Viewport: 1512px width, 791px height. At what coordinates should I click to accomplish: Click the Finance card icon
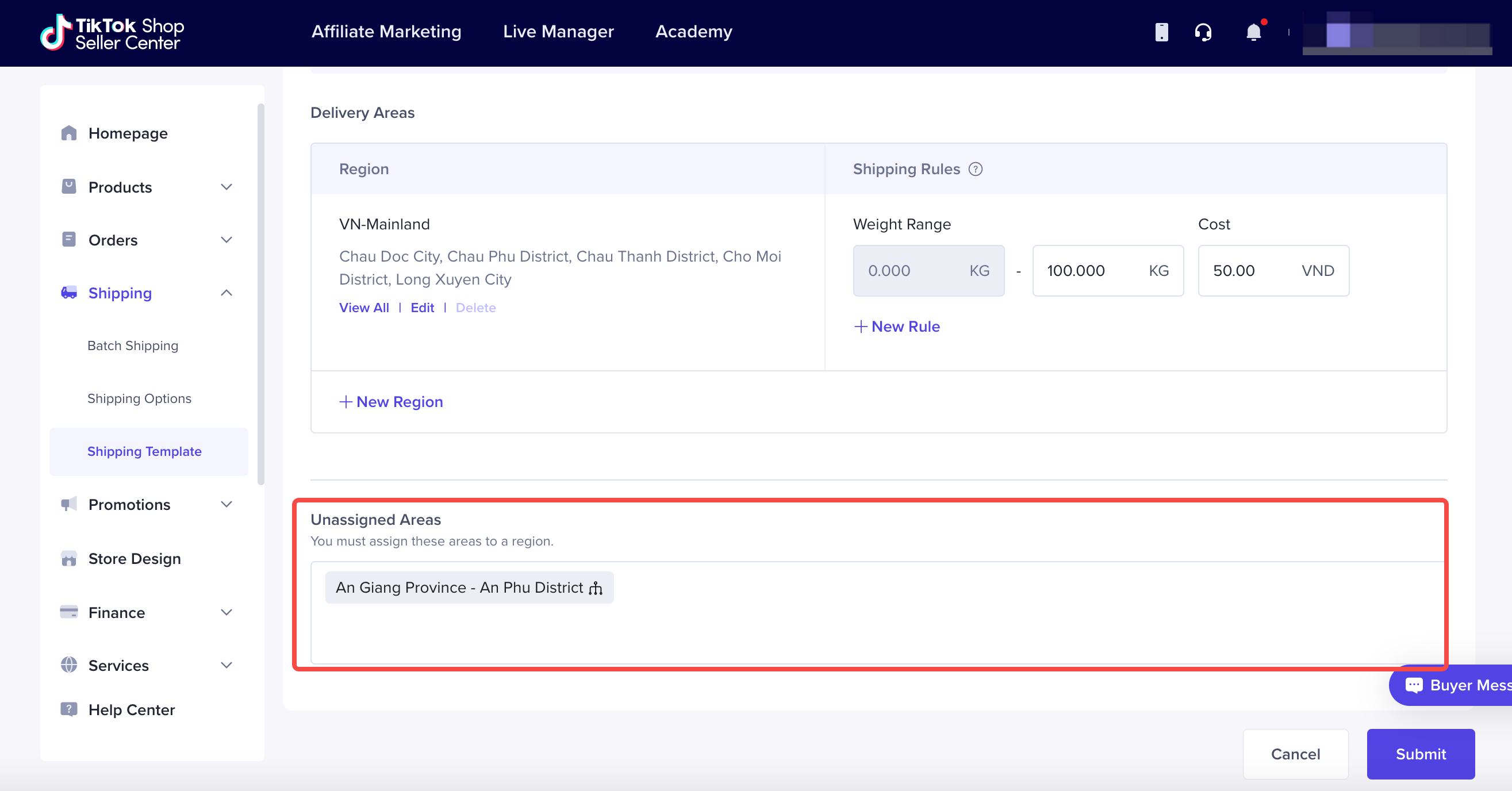point(68,612)
